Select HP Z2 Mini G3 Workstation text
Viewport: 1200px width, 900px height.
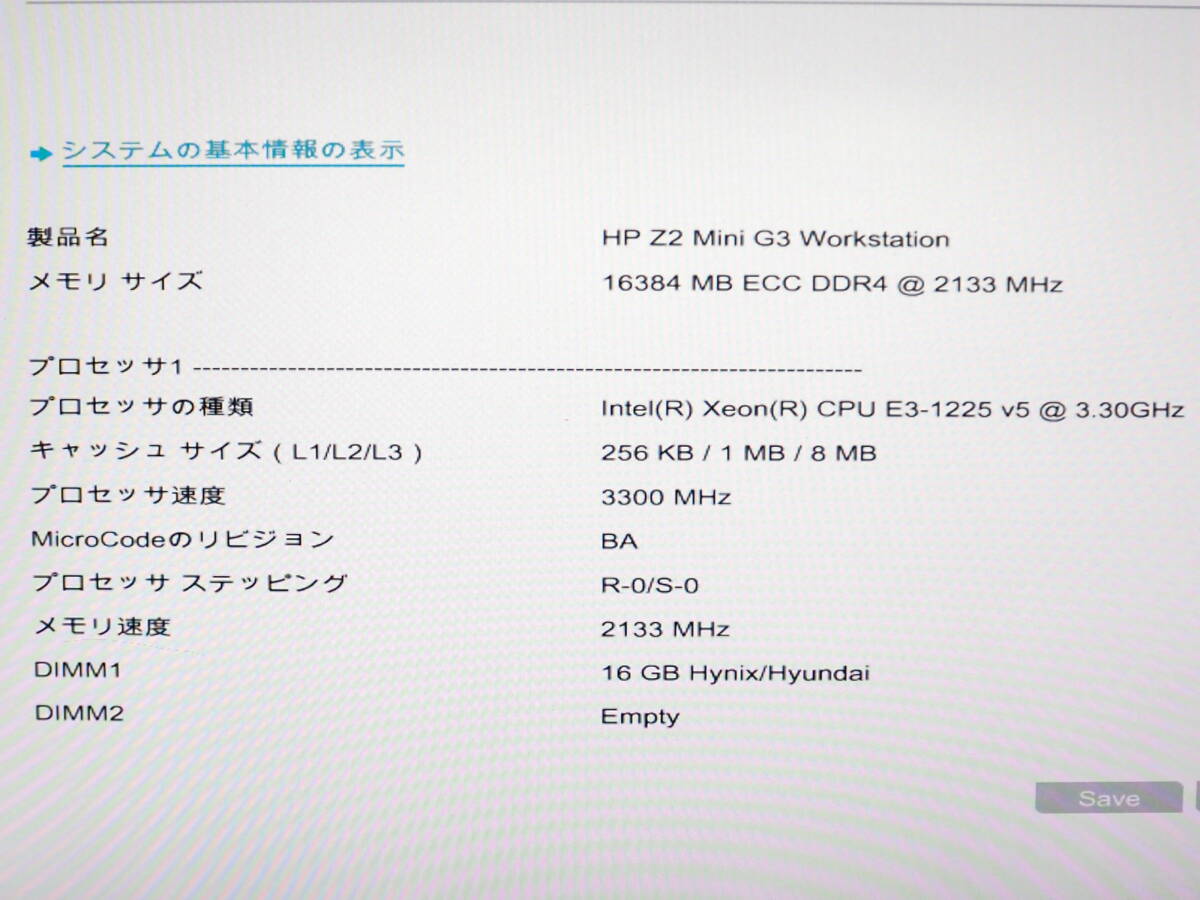point(776,239)
